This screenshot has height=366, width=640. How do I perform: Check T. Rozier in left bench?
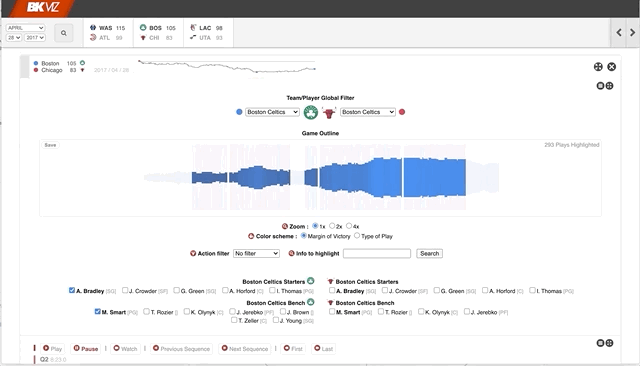(146, 311)
